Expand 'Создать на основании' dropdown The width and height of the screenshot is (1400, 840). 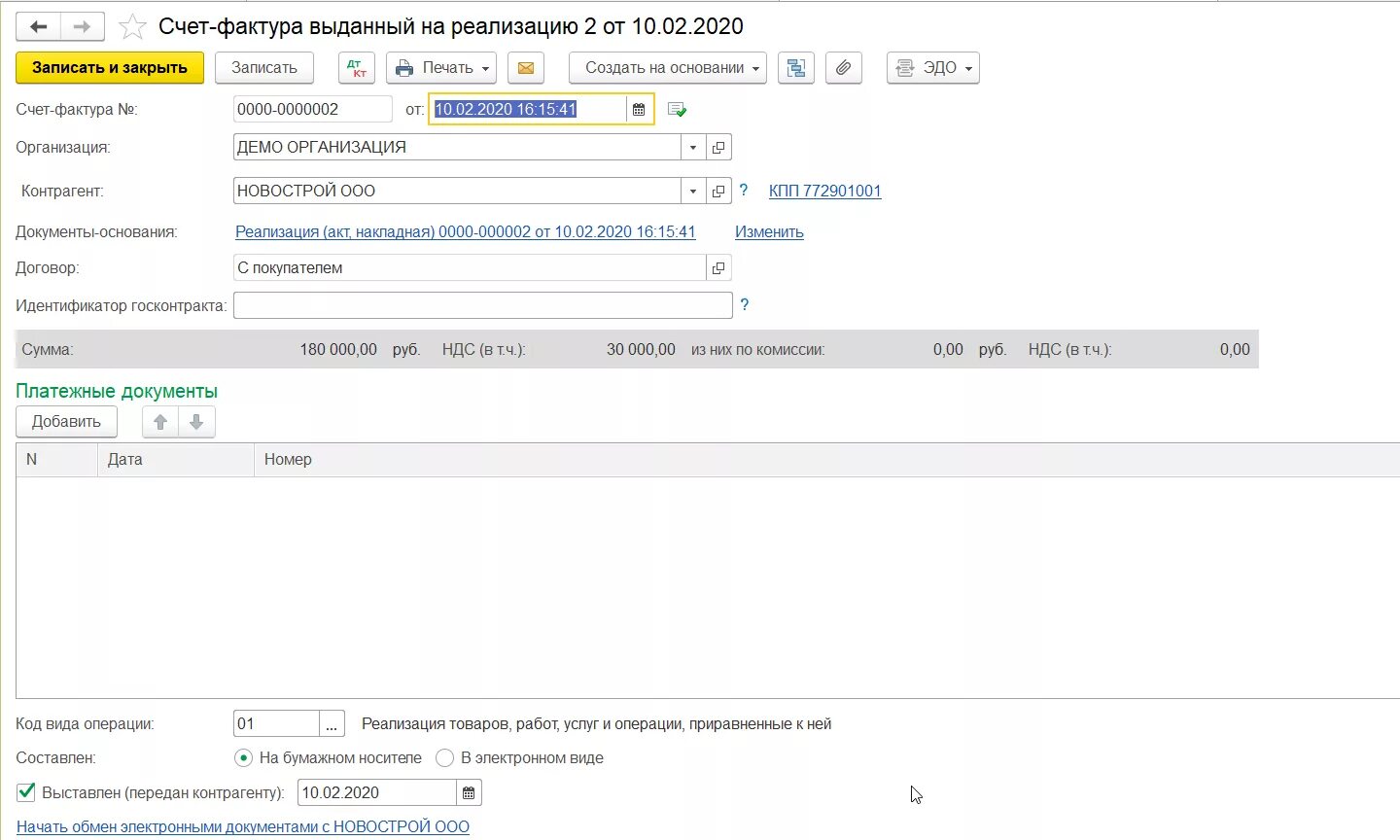tap(668, 68)
